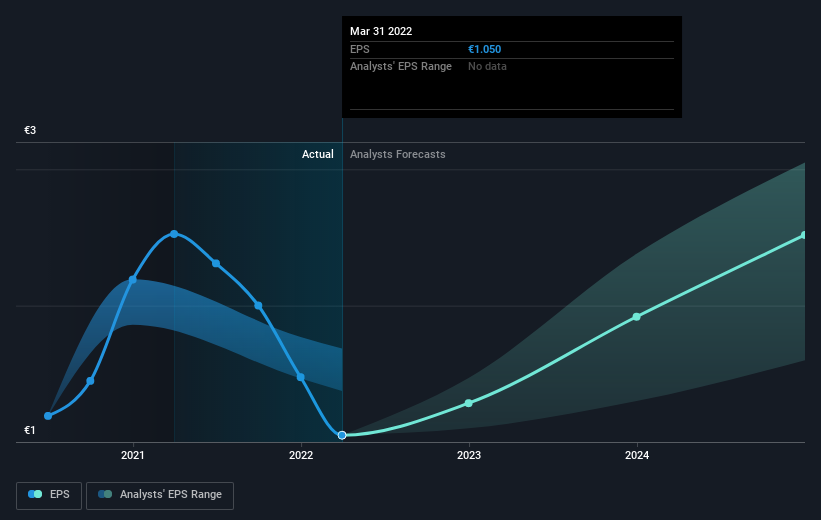This screenshot has height=520, width=821.
Task: Select the first EPS data point in mid-2020
Action: [48, 416]
